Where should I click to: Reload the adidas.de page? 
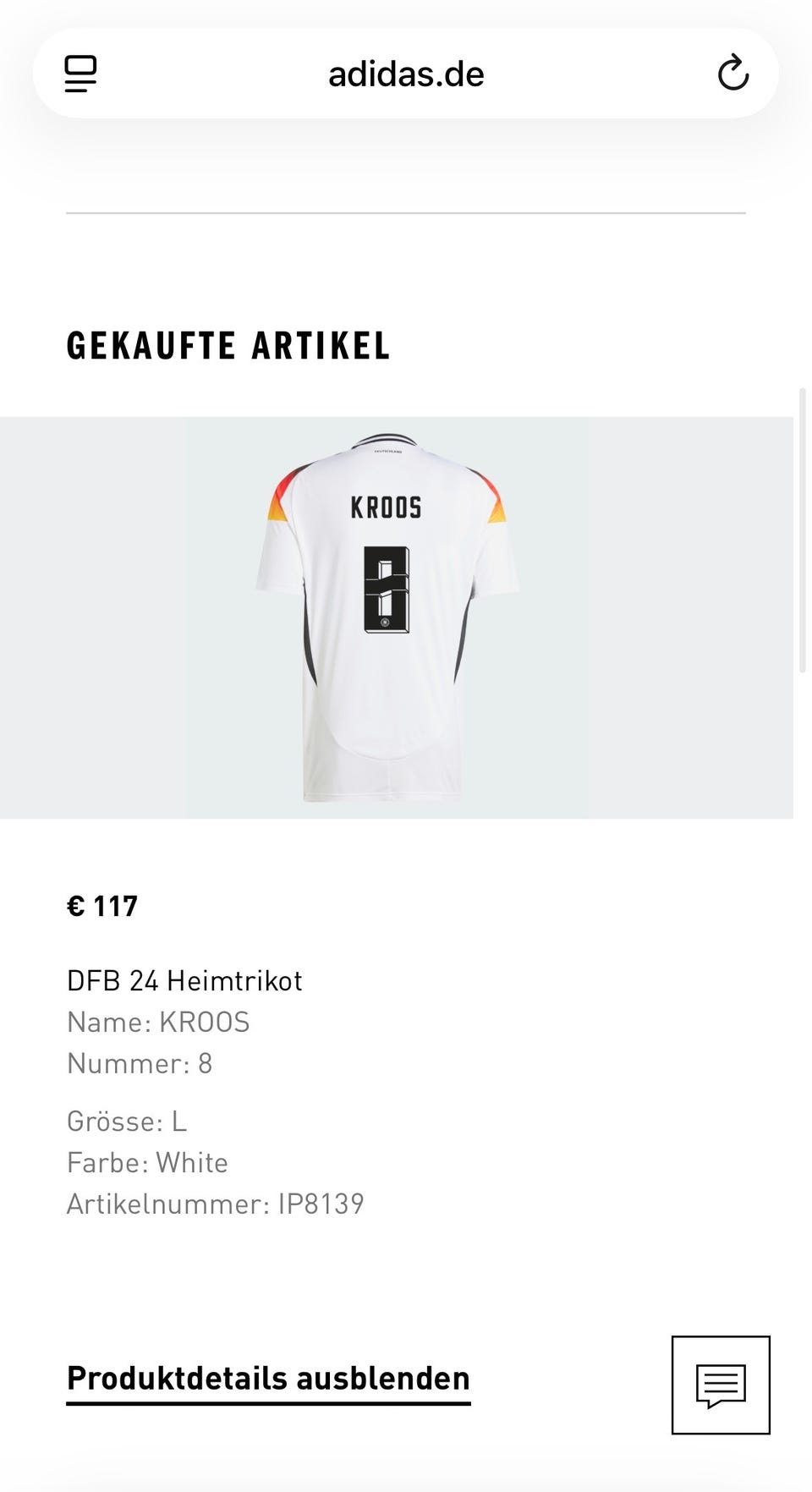[x=732, y=74]
